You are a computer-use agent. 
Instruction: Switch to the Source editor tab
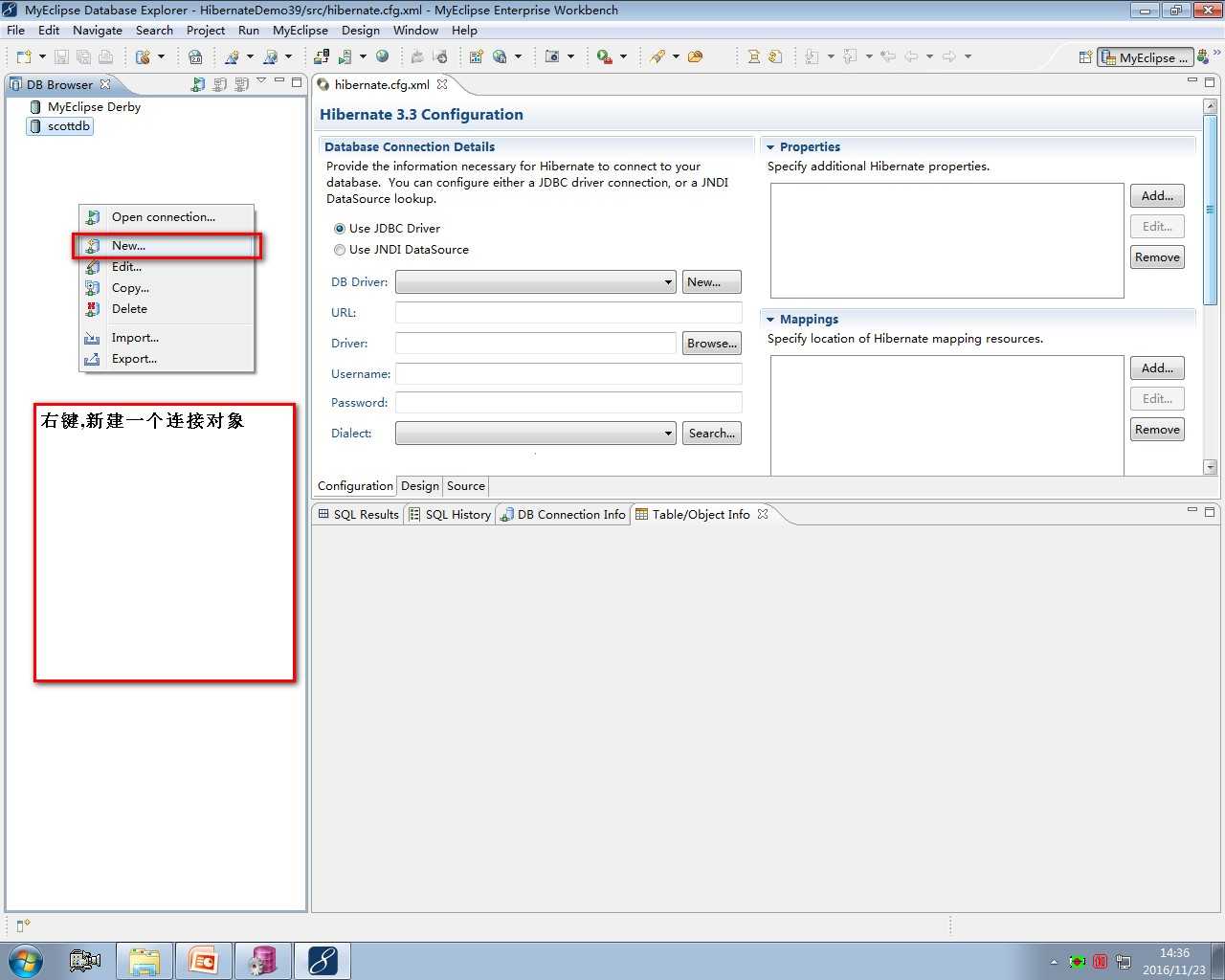point(466,486)
